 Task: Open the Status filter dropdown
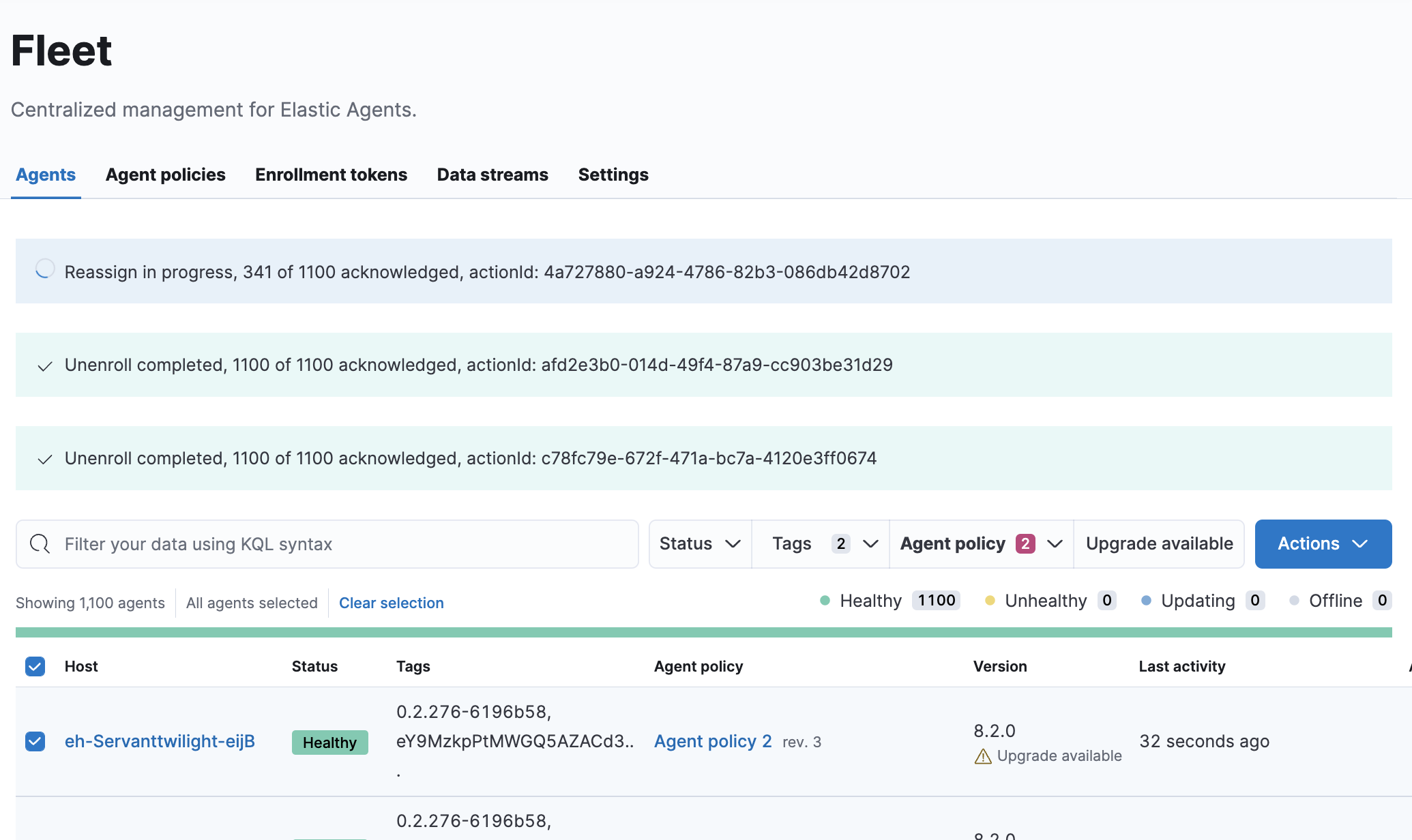point(700,543)
